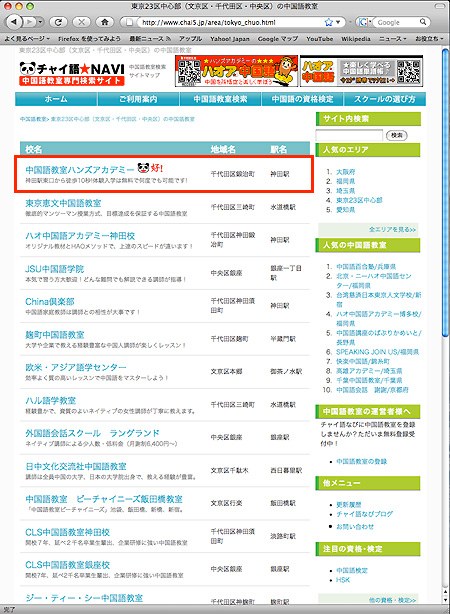Viewport: 450px width, 614px height.
Task: Open お問い合わせ link in 他メニュー
Action: 355,527
